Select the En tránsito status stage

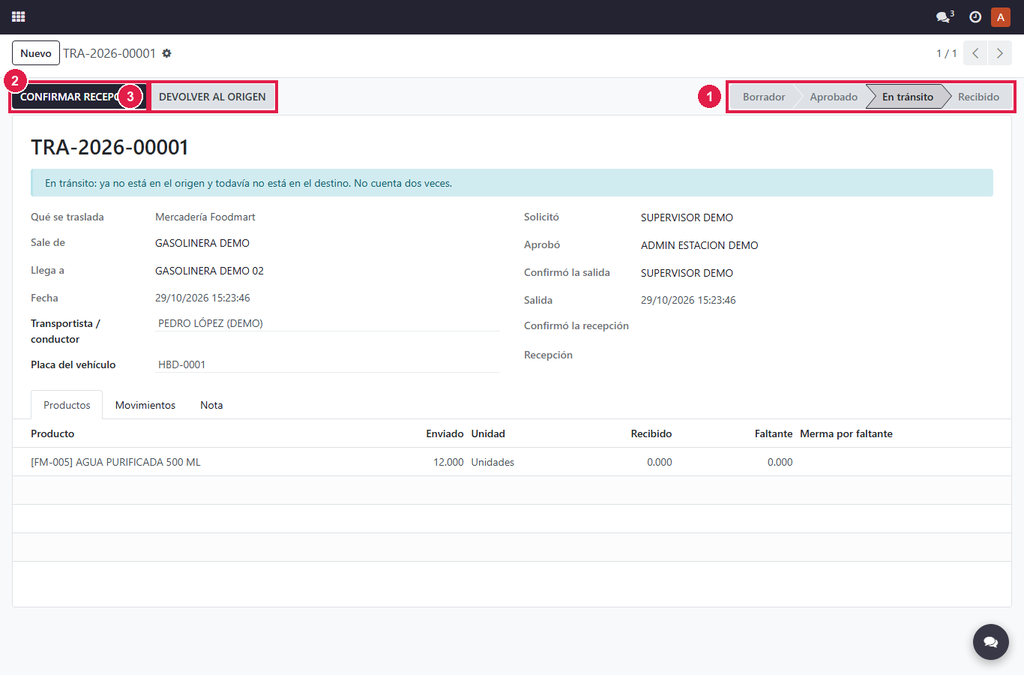pyautogui.click(x=908, y=97)
